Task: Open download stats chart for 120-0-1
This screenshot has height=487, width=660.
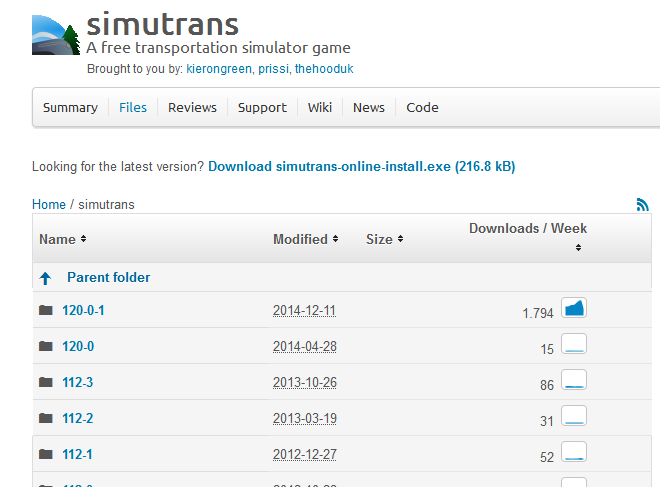Action: pos(574,308)
